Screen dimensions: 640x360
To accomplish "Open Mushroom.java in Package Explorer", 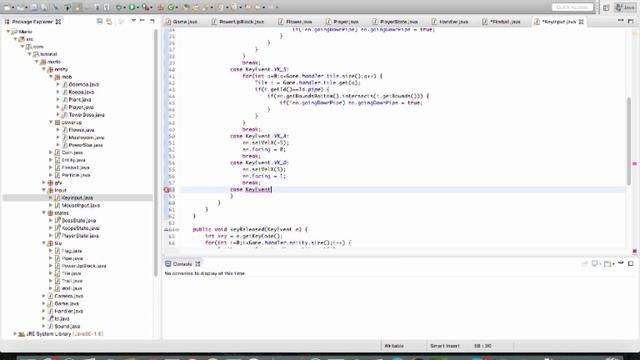I will 86,138.
